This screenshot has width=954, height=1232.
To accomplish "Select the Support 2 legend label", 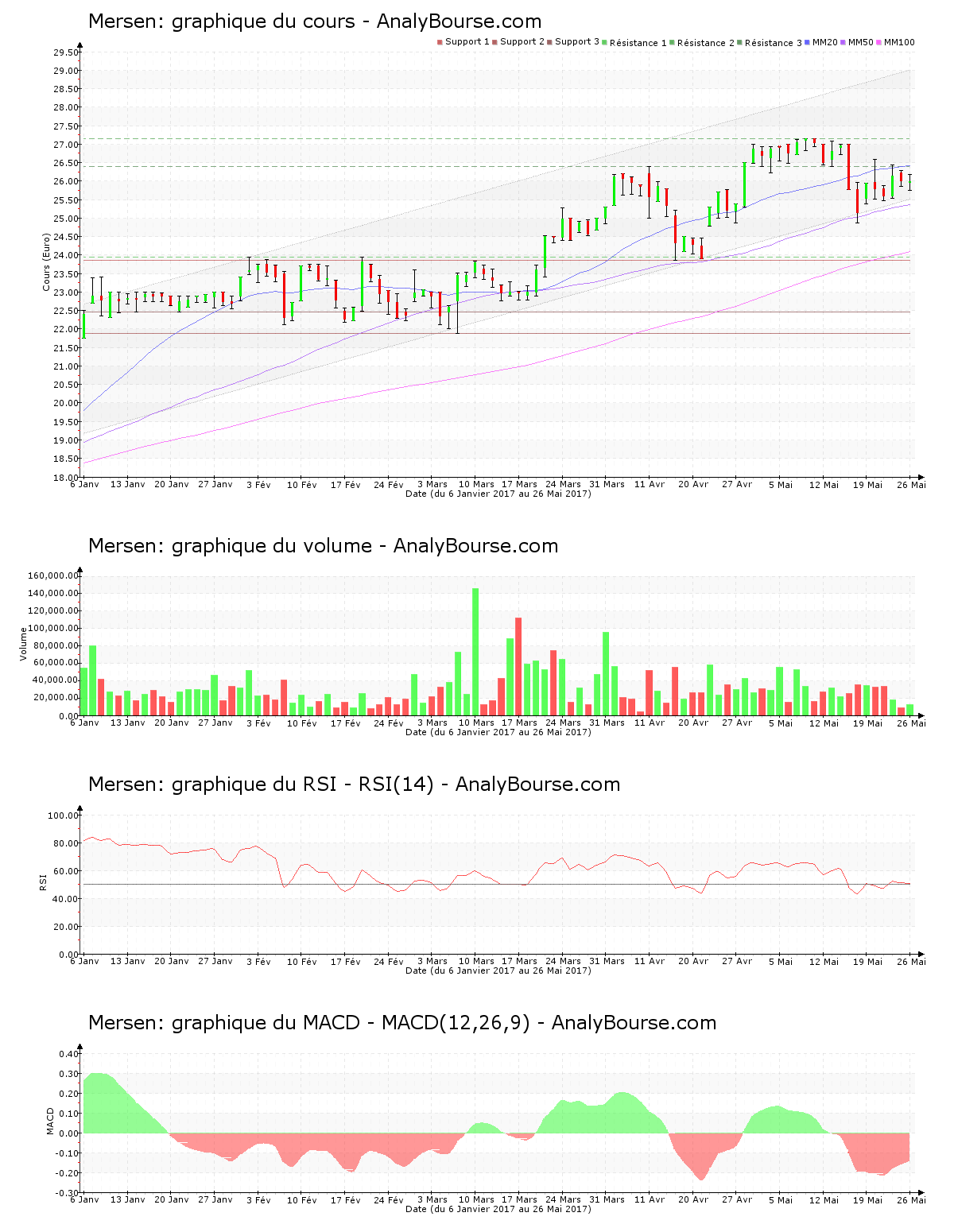I will [522, 42].
